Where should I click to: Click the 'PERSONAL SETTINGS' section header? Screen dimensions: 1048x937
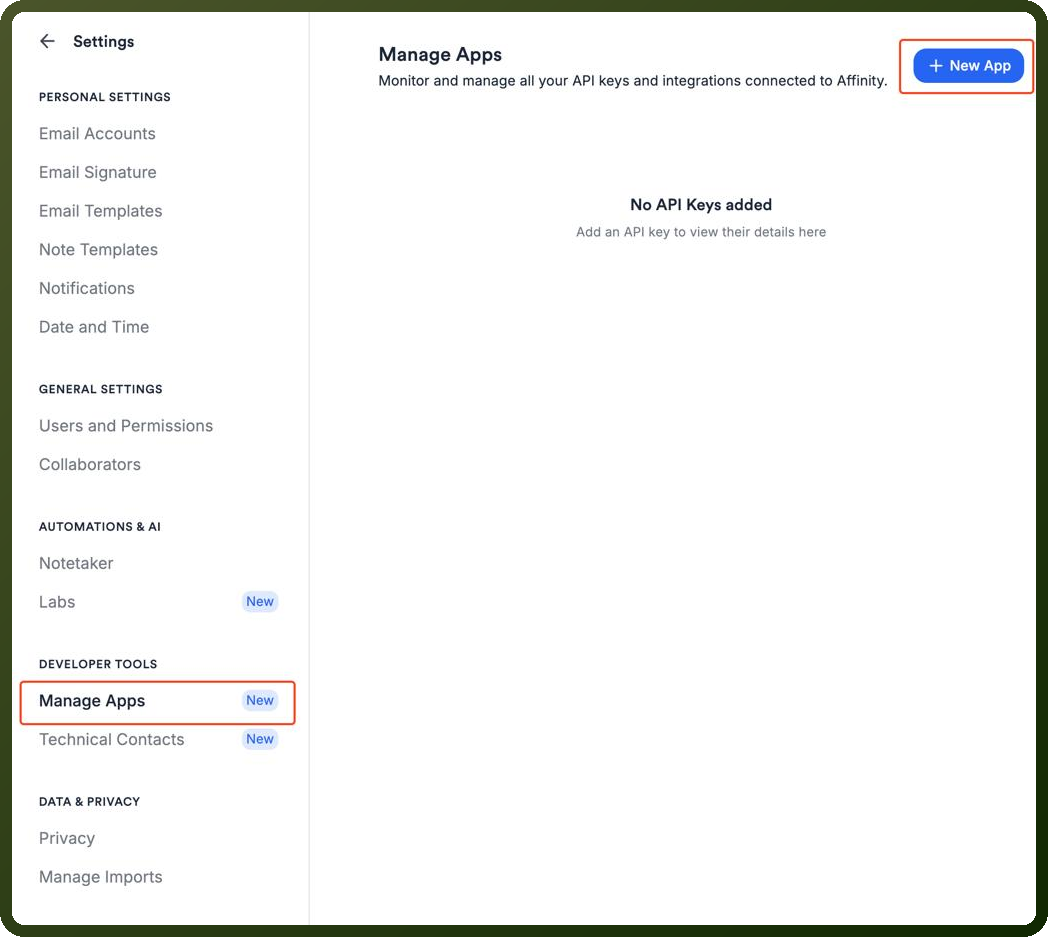[x=104, y=97]
